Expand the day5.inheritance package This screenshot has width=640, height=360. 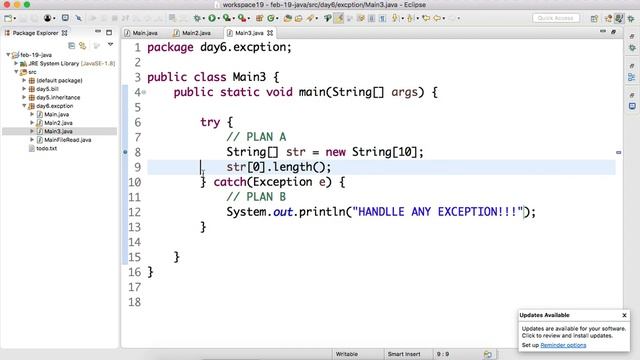coord(24,97)
